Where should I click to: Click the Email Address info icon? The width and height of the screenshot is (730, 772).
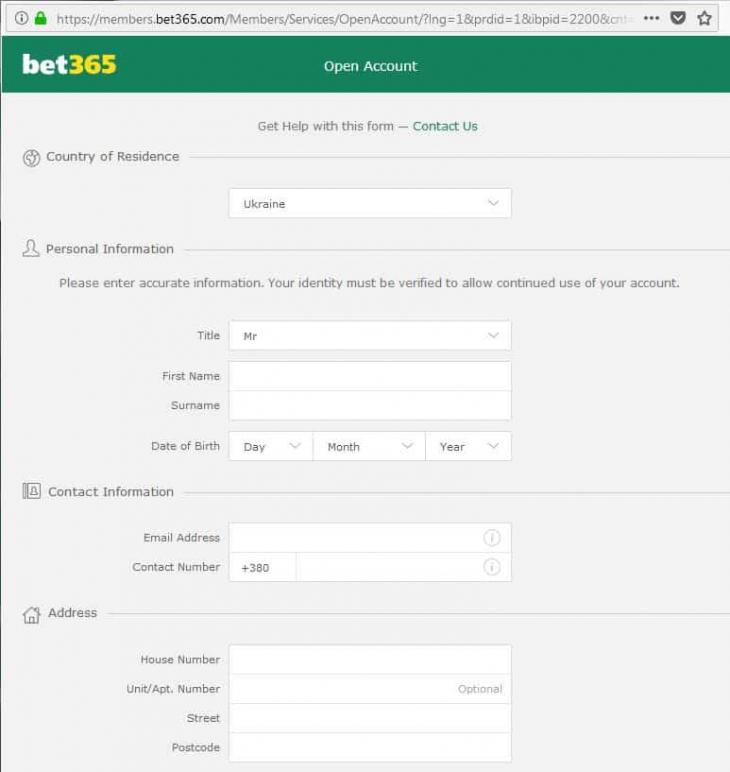tap(491, 538)
